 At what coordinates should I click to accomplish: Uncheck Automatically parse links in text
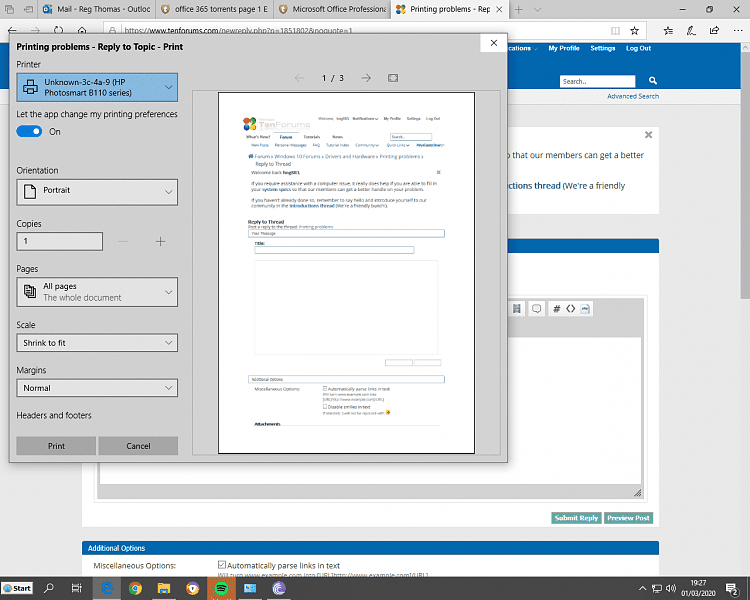(x=221, y=565)
